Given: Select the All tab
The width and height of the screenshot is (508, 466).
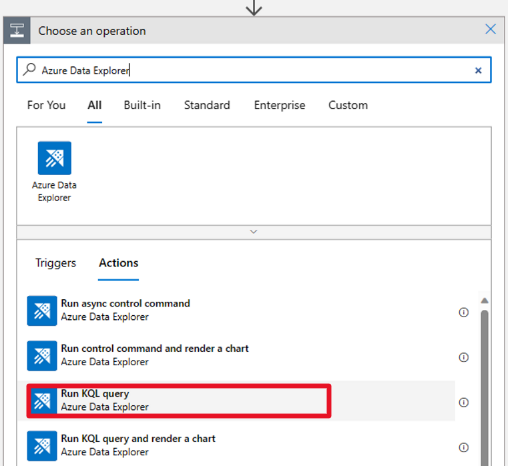Looking at the screenshot, I should [x=95, y=105].
